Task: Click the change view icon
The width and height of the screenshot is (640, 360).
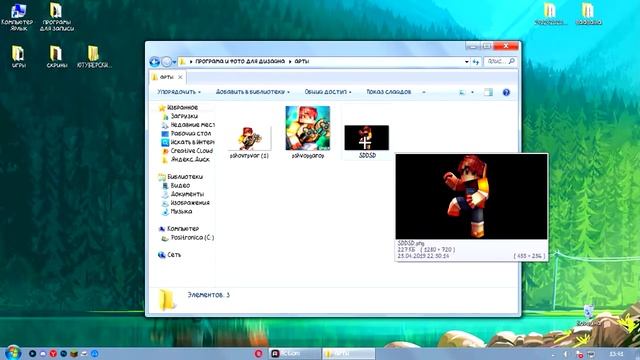Action: 462,93
